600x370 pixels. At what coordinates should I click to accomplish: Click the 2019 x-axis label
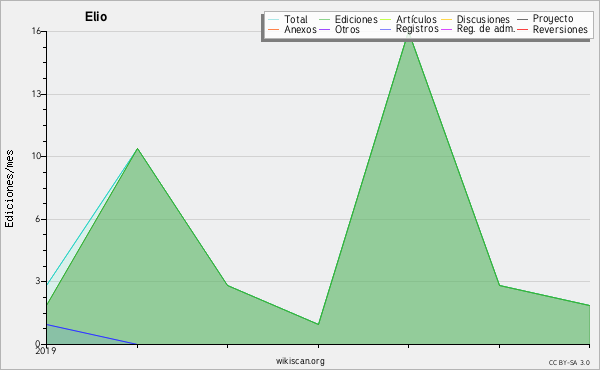tap(46, 351)
